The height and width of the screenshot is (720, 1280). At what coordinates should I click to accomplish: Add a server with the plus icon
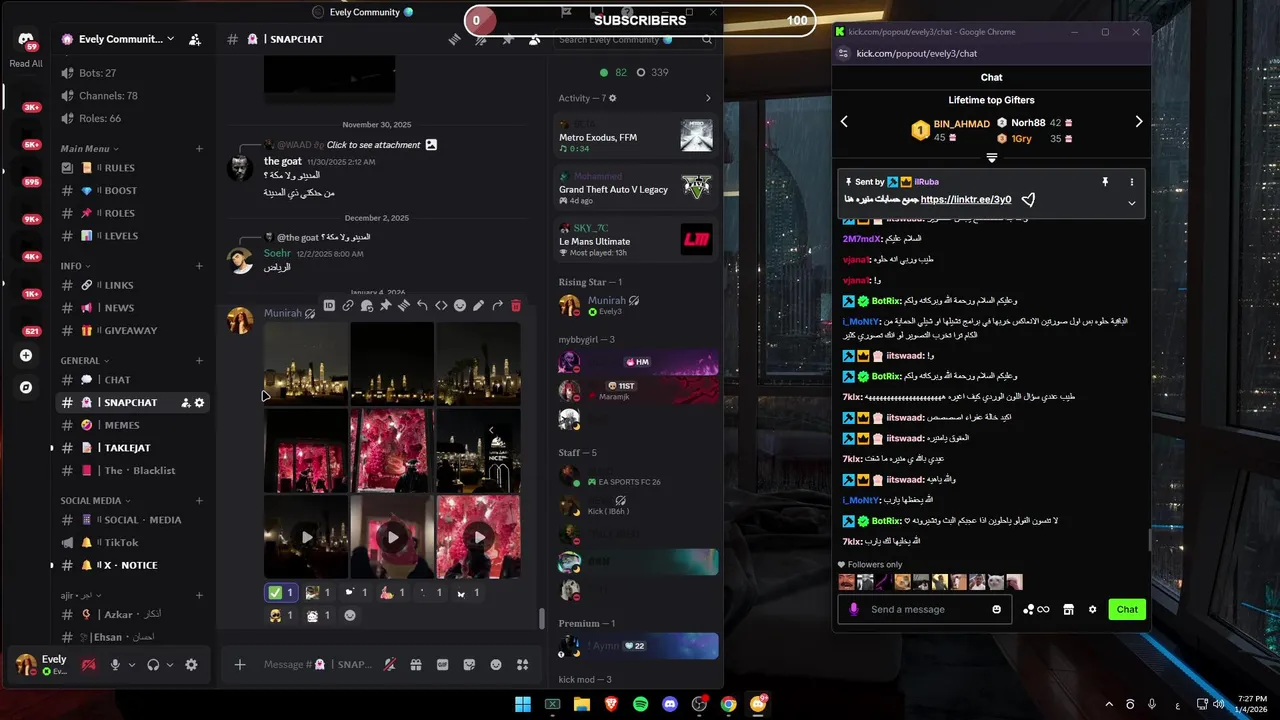click(x=26, y=355)
